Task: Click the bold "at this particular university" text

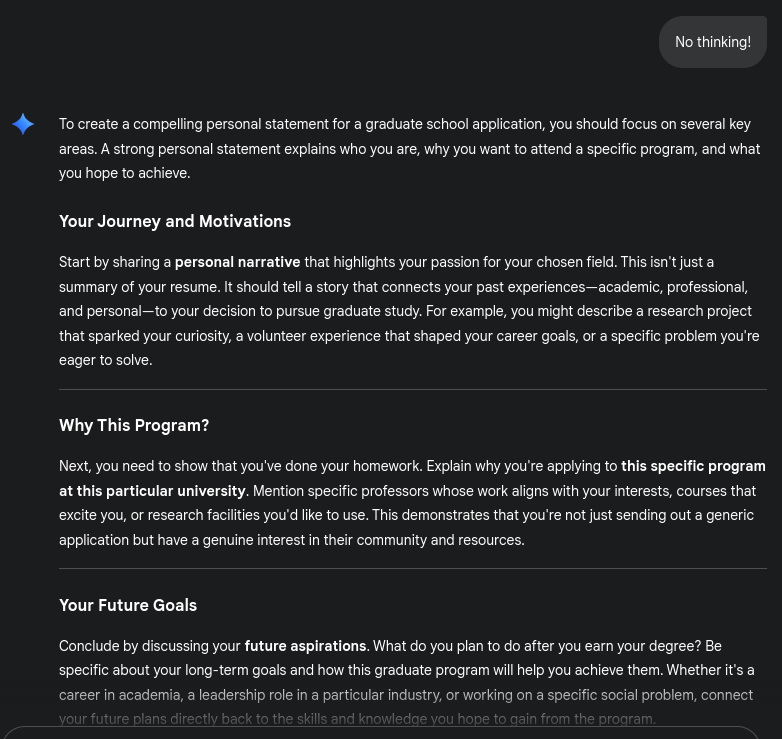Action: pyautogui.click(x=152, y=491)
